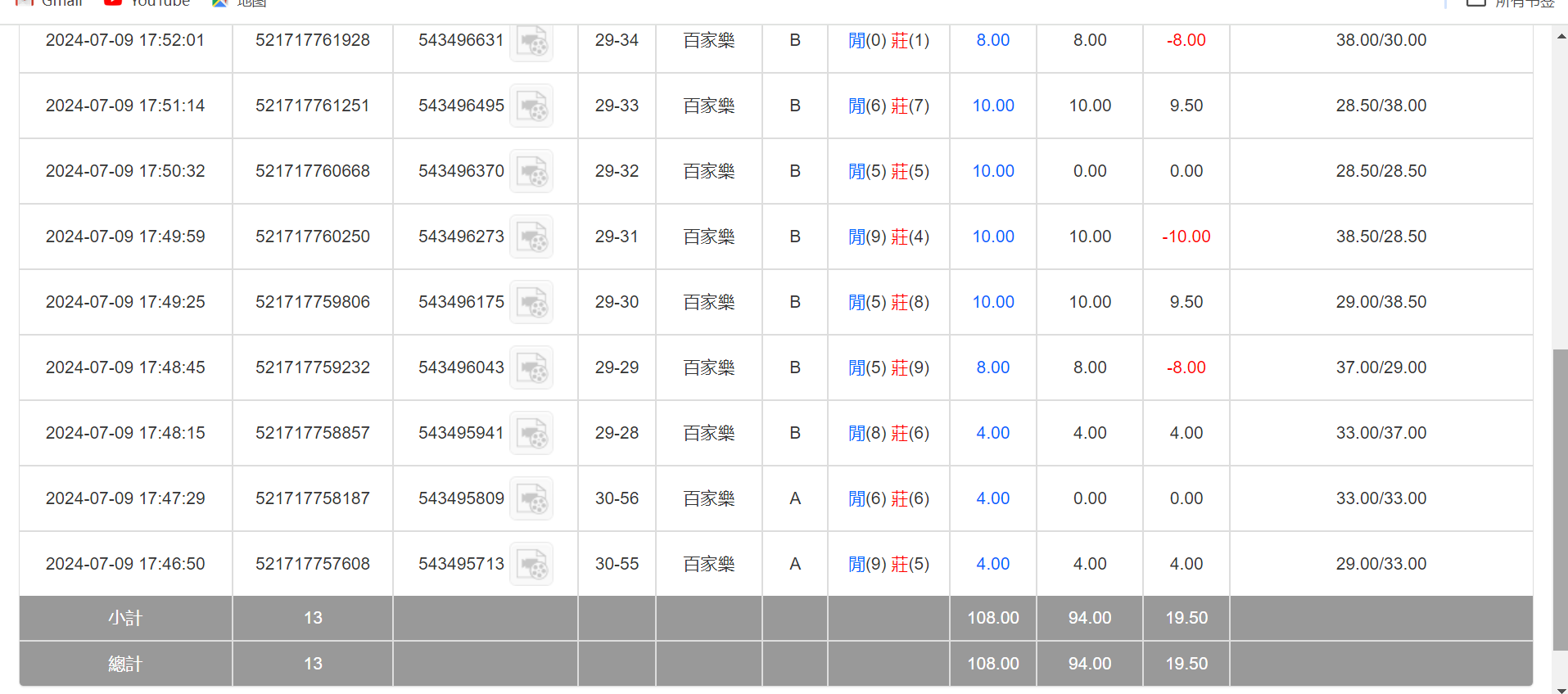Select blue 10.00 amount in 29-31 row

point(992,237)
